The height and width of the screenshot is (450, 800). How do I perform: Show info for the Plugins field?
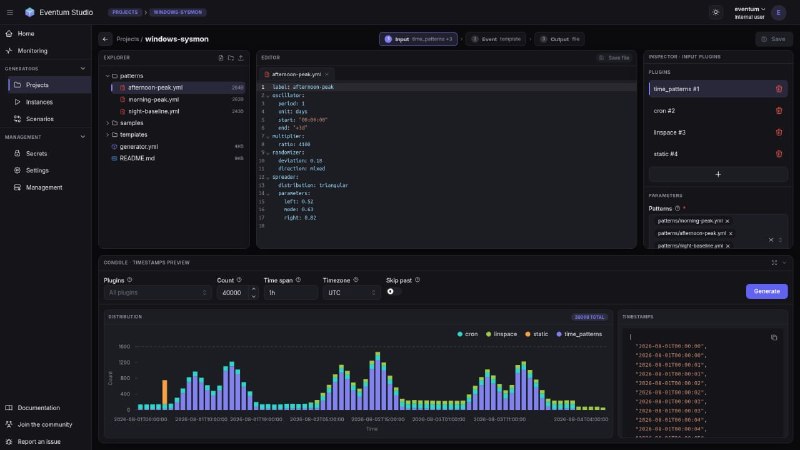(x=130, y=280)
